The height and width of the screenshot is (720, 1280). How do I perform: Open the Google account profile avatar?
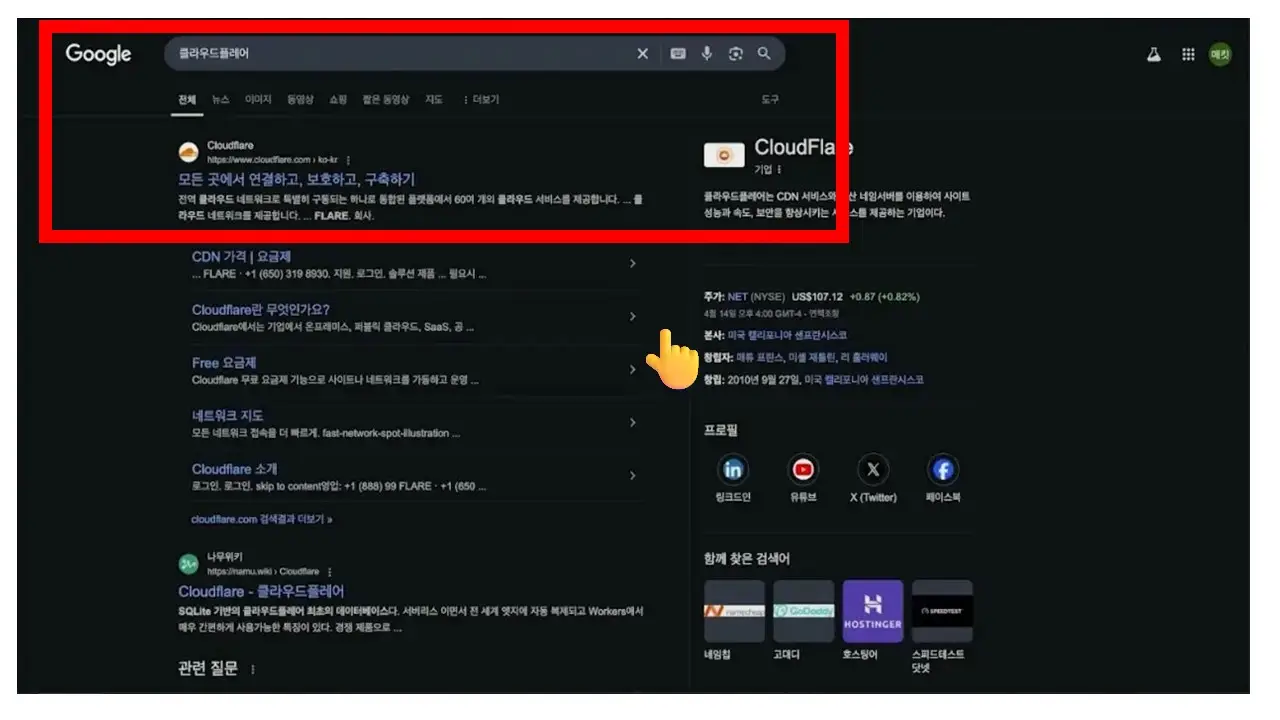1220,55
